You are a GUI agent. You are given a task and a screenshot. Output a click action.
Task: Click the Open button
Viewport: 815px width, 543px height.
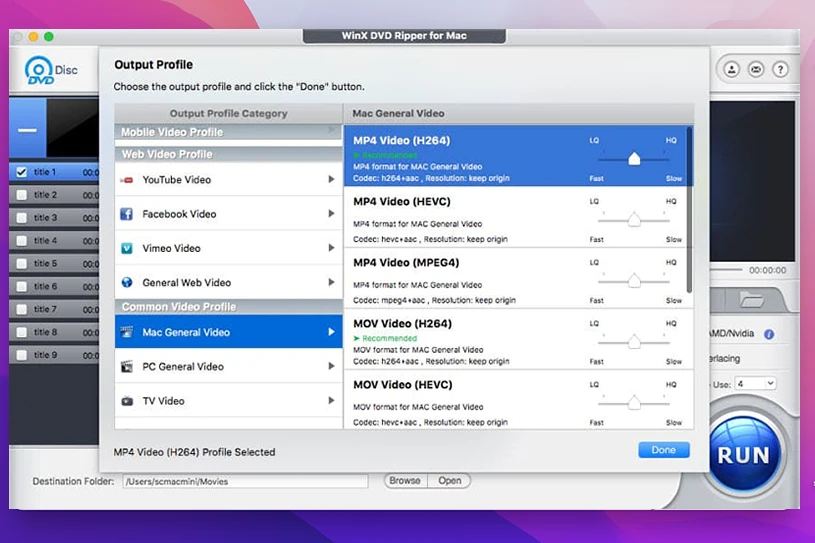(x=450, y=481)
